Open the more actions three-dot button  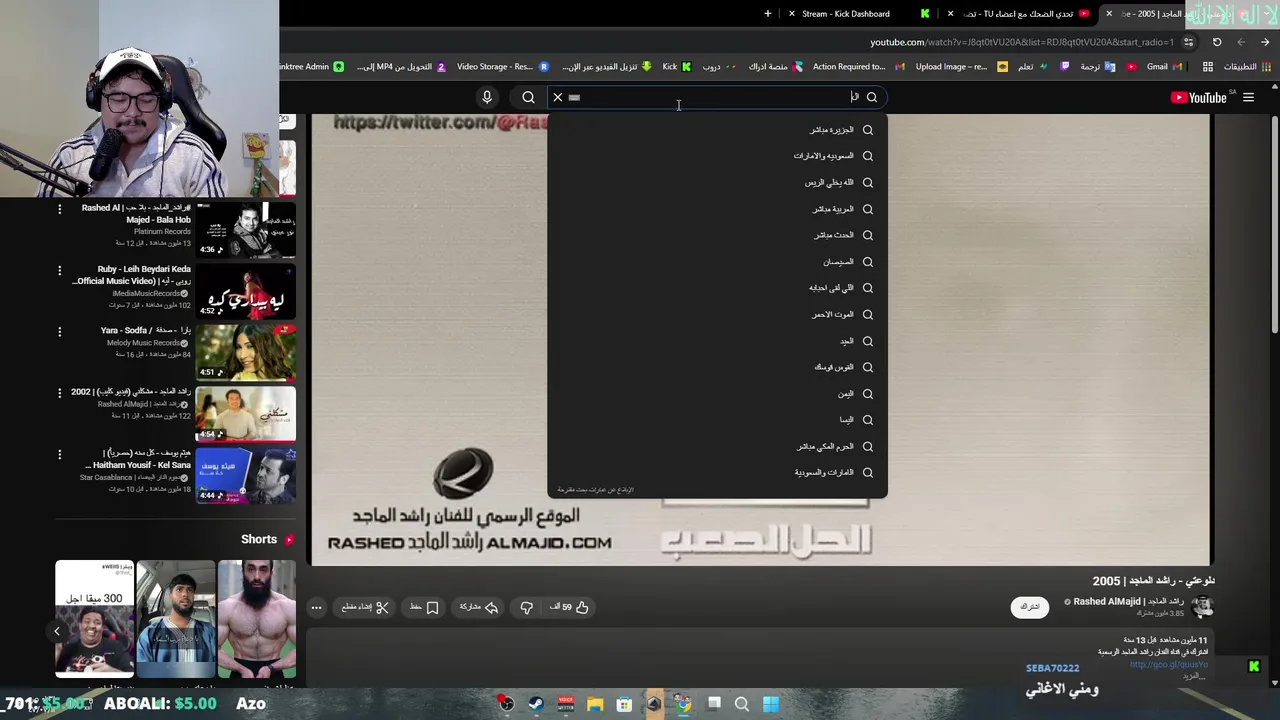click(x=316, y=607)
